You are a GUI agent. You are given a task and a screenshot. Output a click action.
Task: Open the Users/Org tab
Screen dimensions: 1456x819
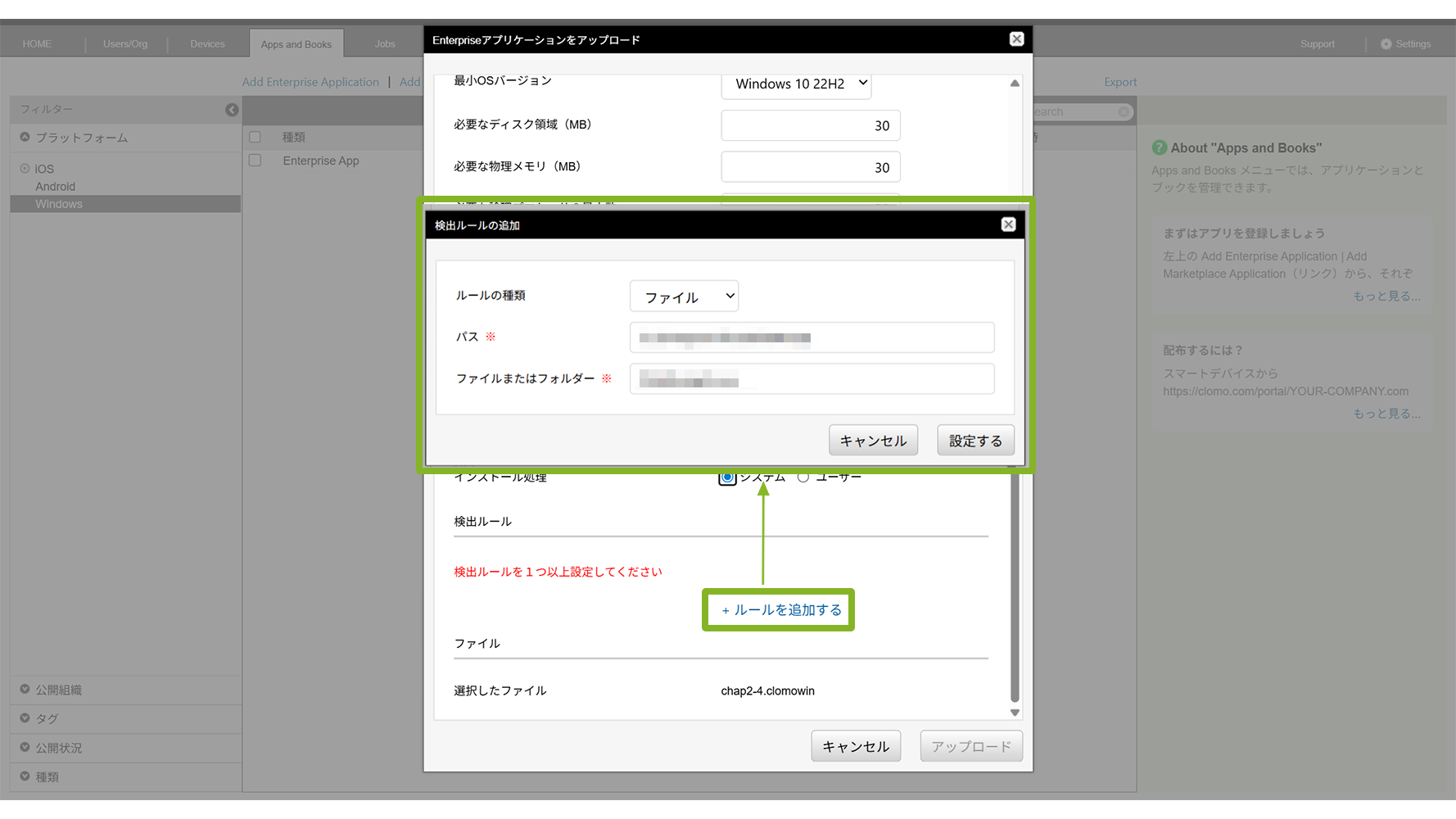click(x=125, y=44)
